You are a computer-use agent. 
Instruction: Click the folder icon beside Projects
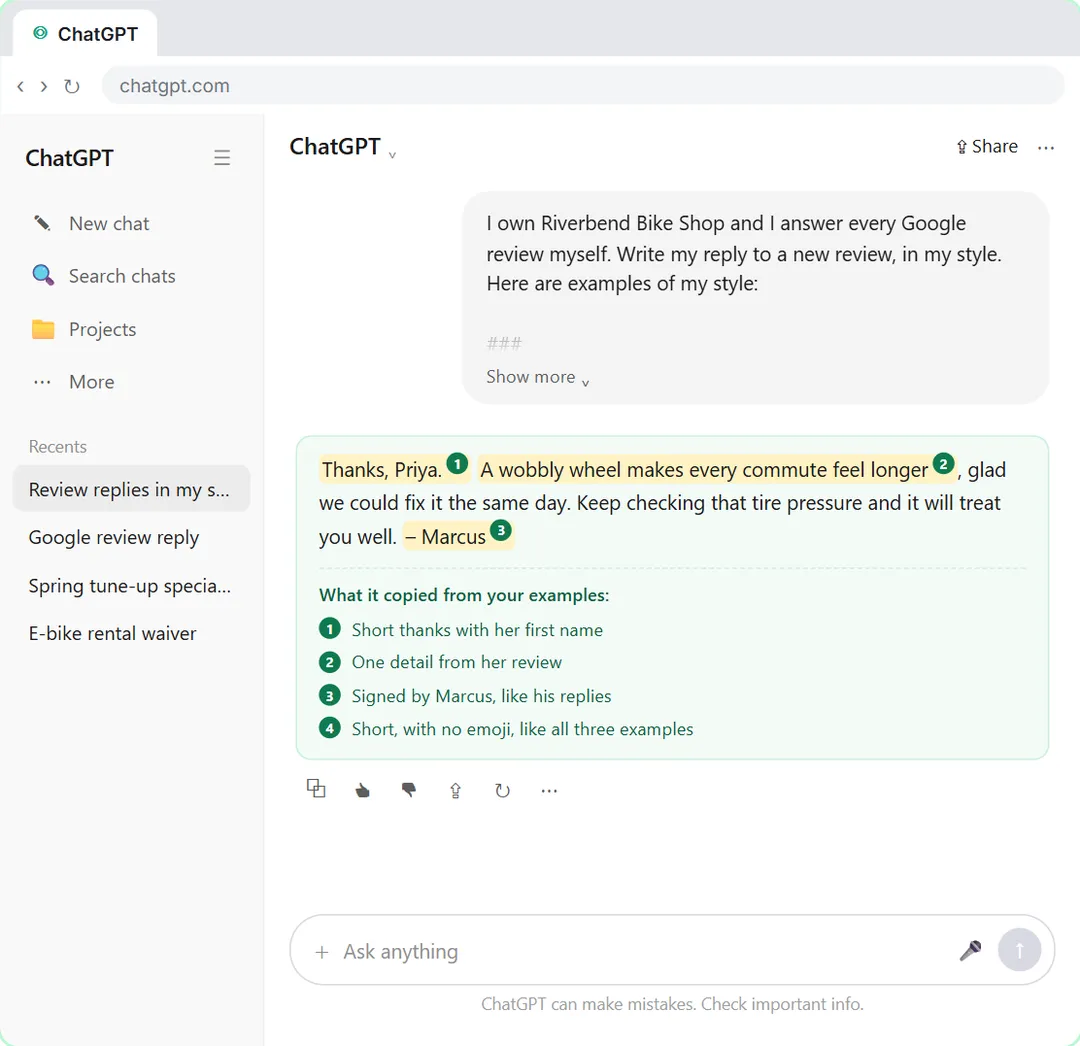click(x=43, y=329)
